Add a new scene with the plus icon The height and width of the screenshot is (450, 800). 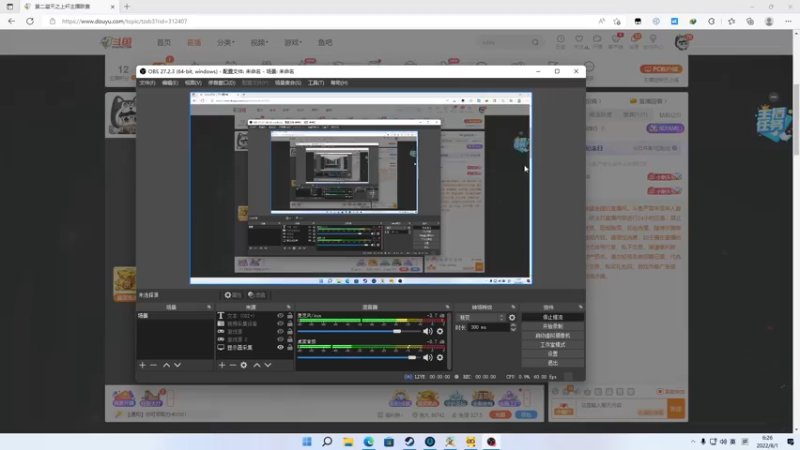pyautogui.click(x=142, y=365)
